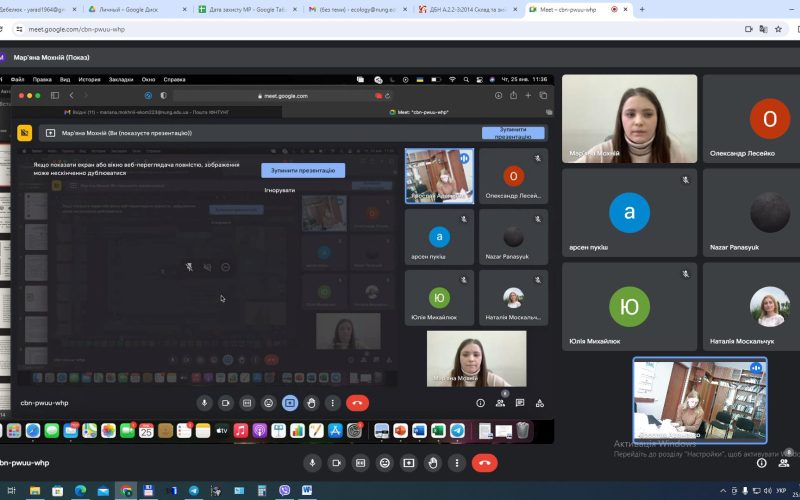This screenshot has height=500, width=800.
Task: Raise hand in the shared Safari Meet bar
Action: [311, 403]
